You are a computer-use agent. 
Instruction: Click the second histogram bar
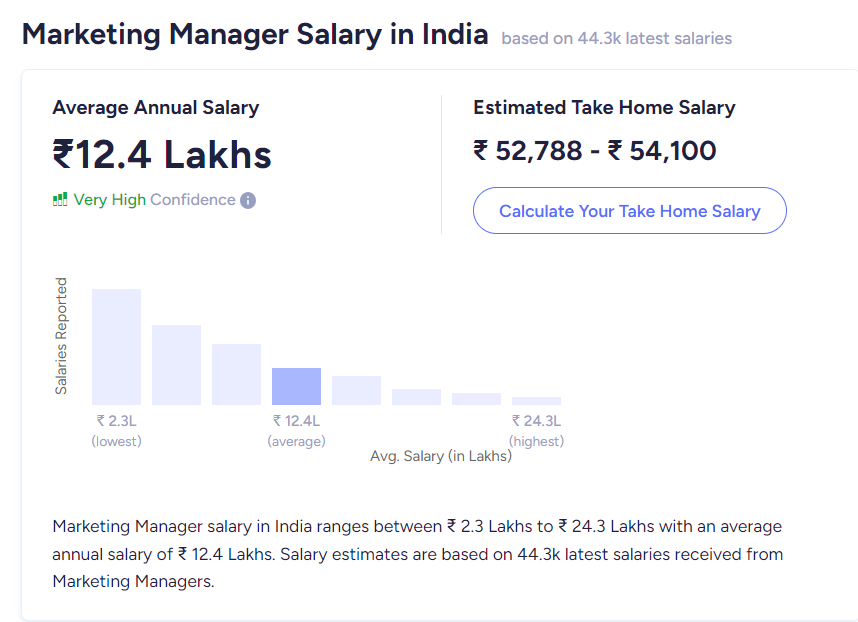click(176, 365)
